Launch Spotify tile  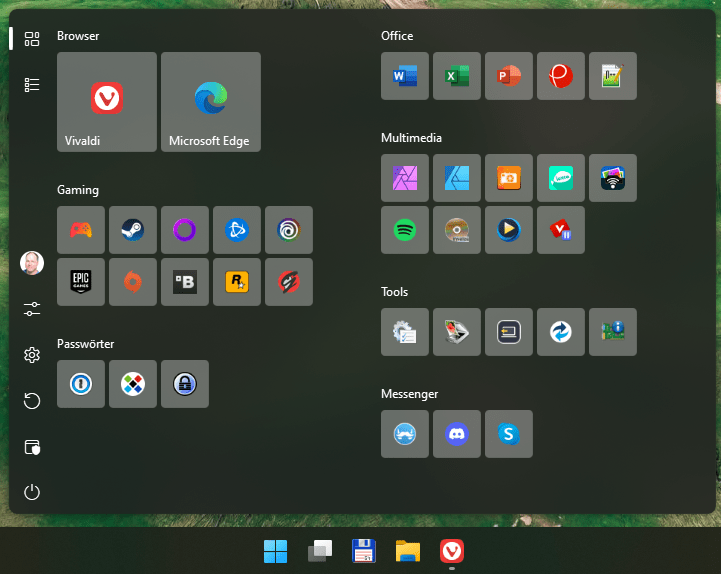click(405, 230)
